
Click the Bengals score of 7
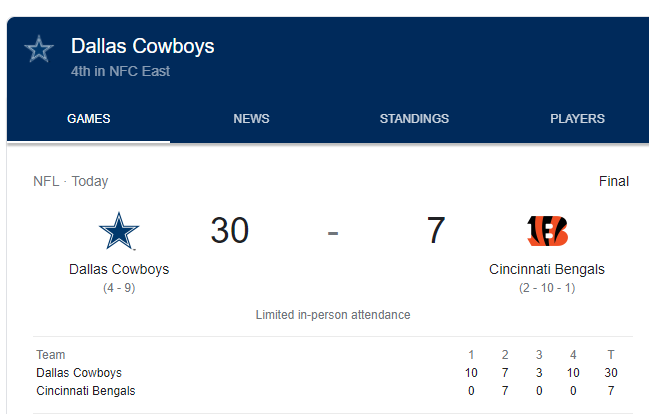tap(436, 230)
